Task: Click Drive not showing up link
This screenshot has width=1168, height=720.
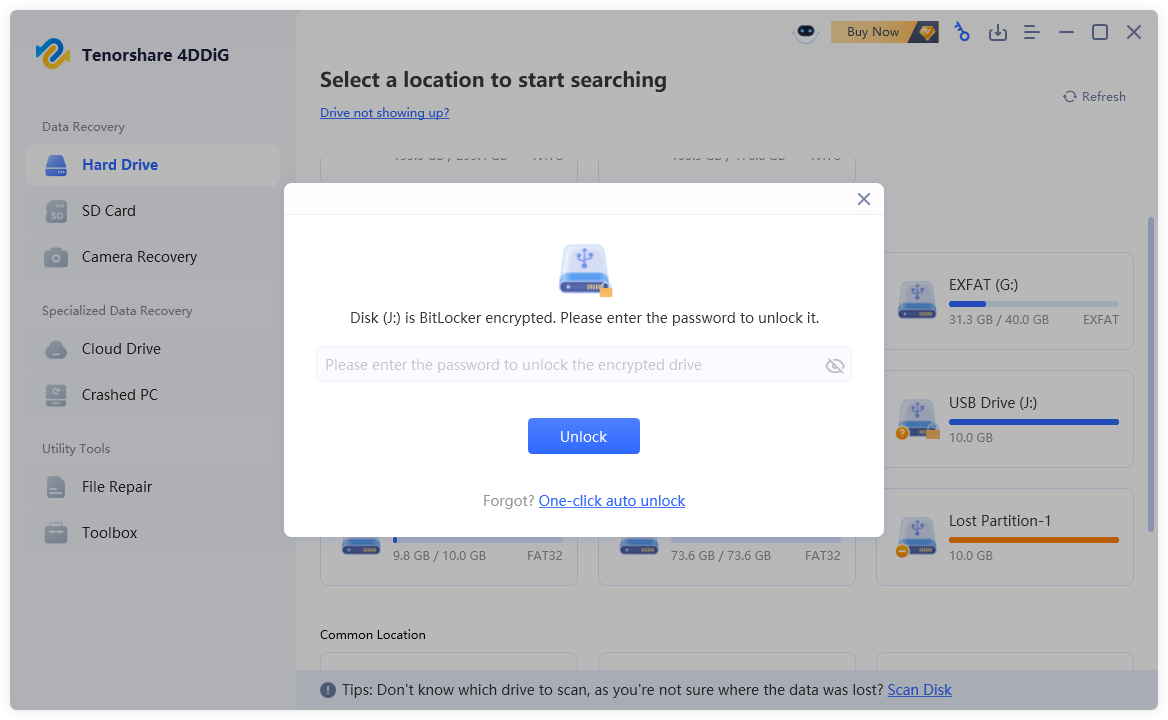Action: click(384, 113)
